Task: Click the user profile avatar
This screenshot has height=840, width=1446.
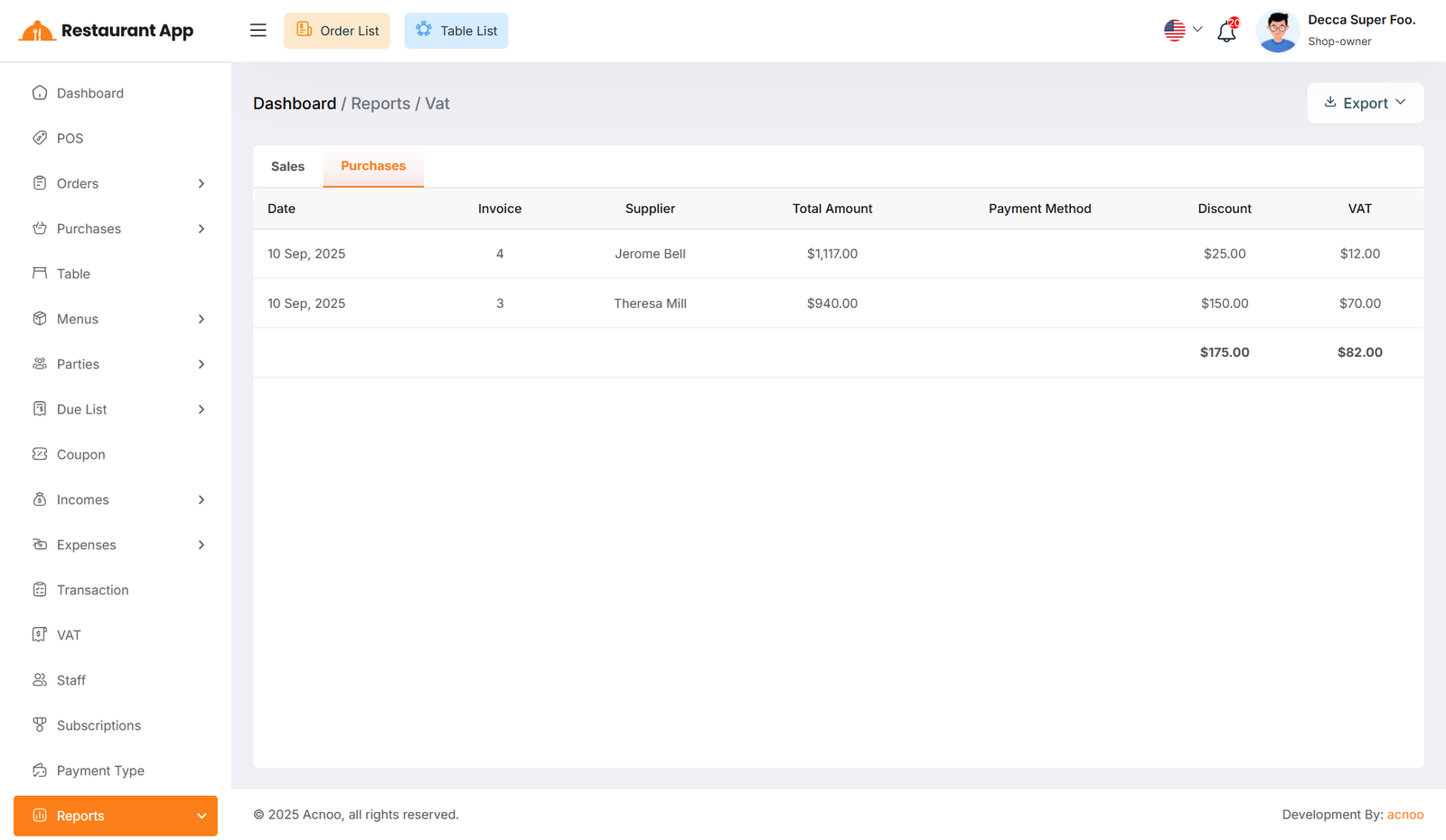Action: tap(1277, 32)
